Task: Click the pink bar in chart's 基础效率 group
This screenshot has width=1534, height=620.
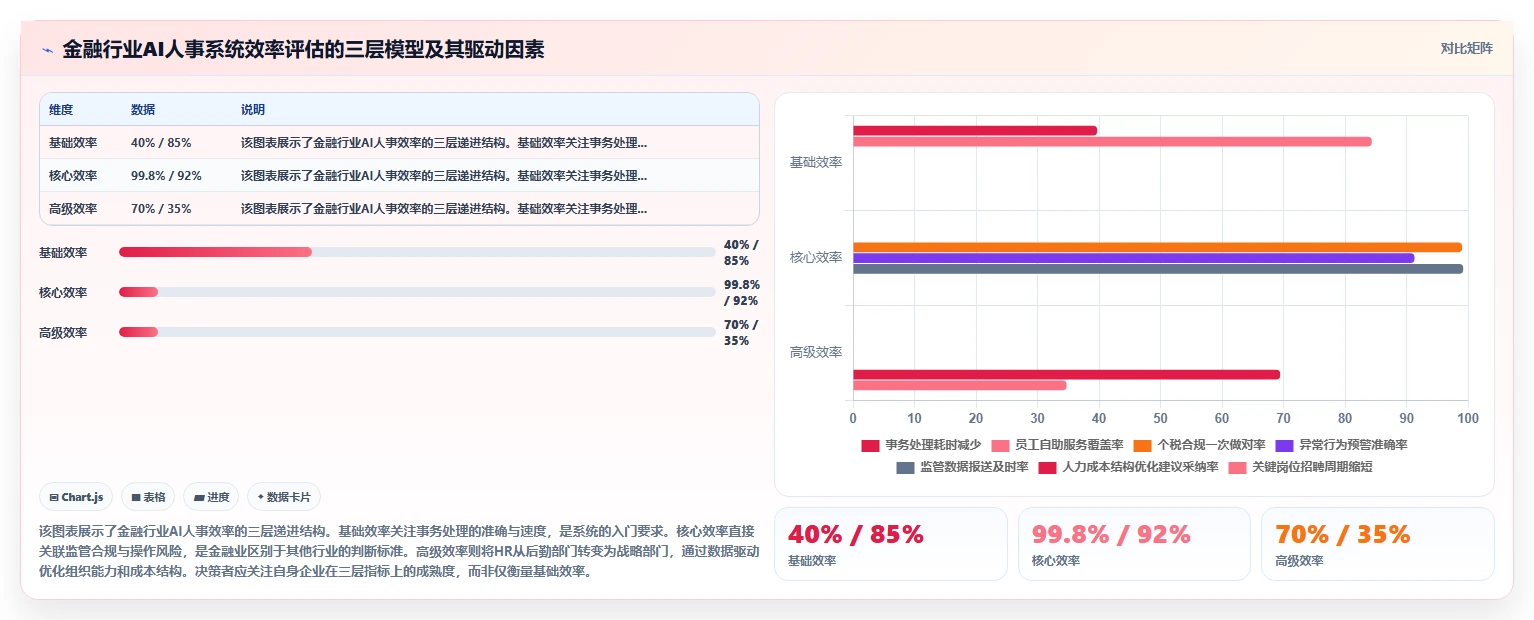Action: click(x=1112, y=142)
